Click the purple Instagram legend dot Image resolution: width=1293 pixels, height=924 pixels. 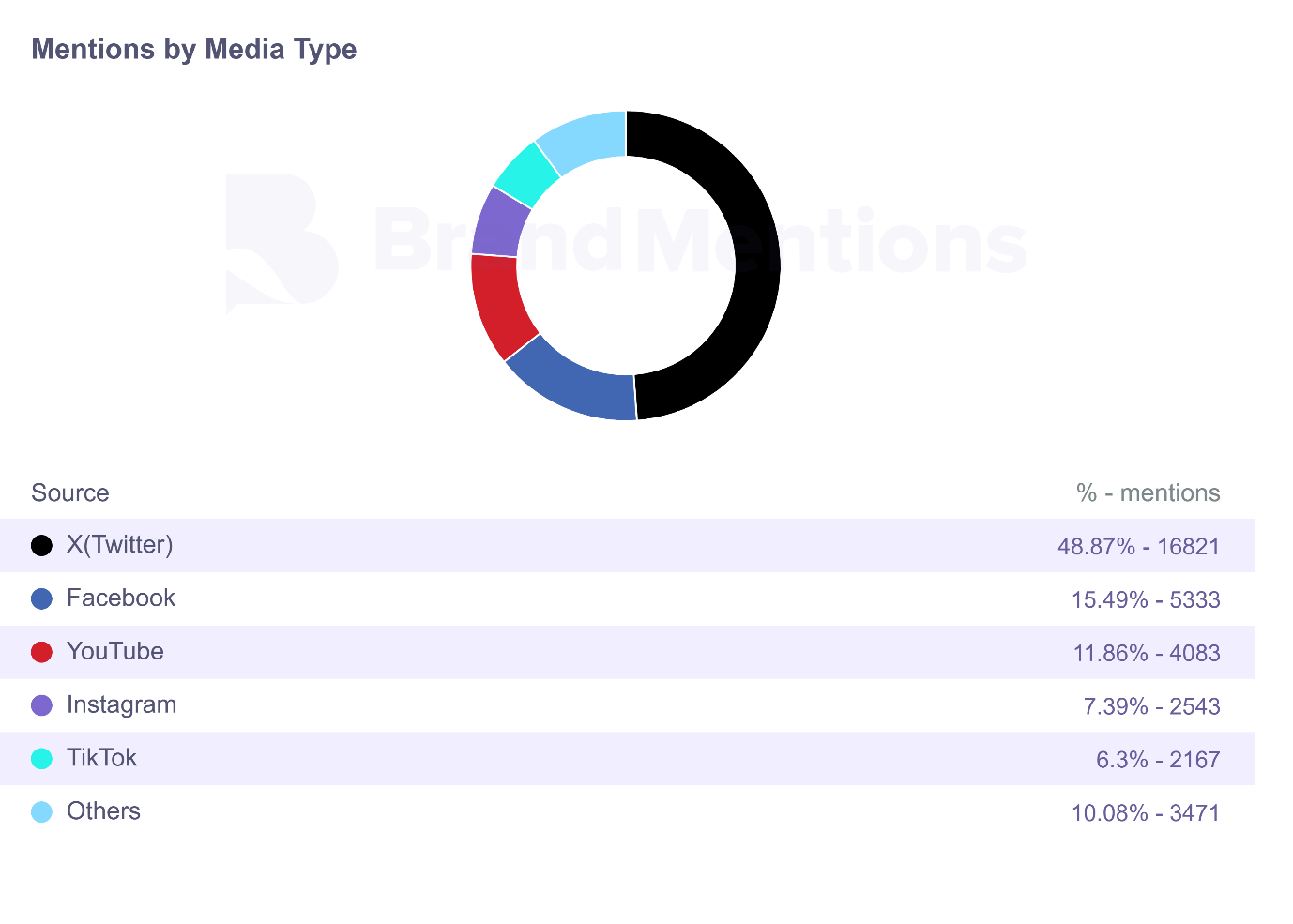pos(41,705)
